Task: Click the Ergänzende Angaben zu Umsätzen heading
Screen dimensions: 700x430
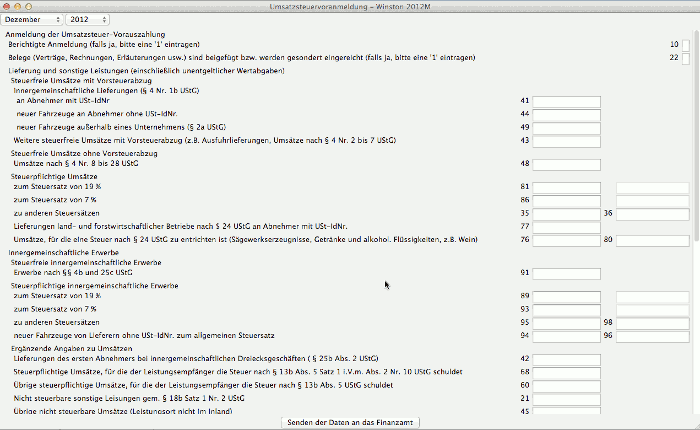Action: tap(71, 348)
